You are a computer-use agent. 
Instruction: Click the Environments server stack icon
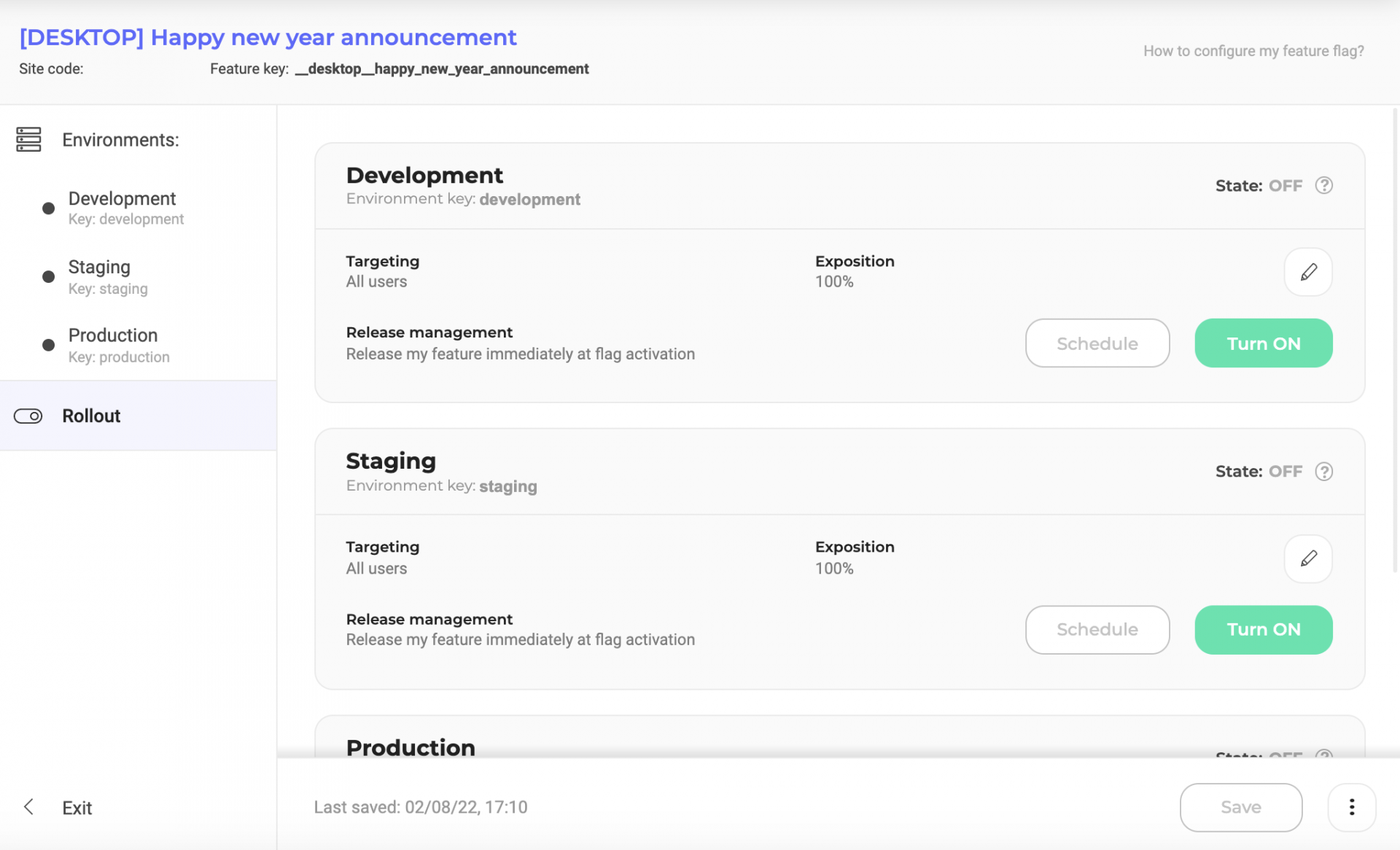click(x=28, y=139)
